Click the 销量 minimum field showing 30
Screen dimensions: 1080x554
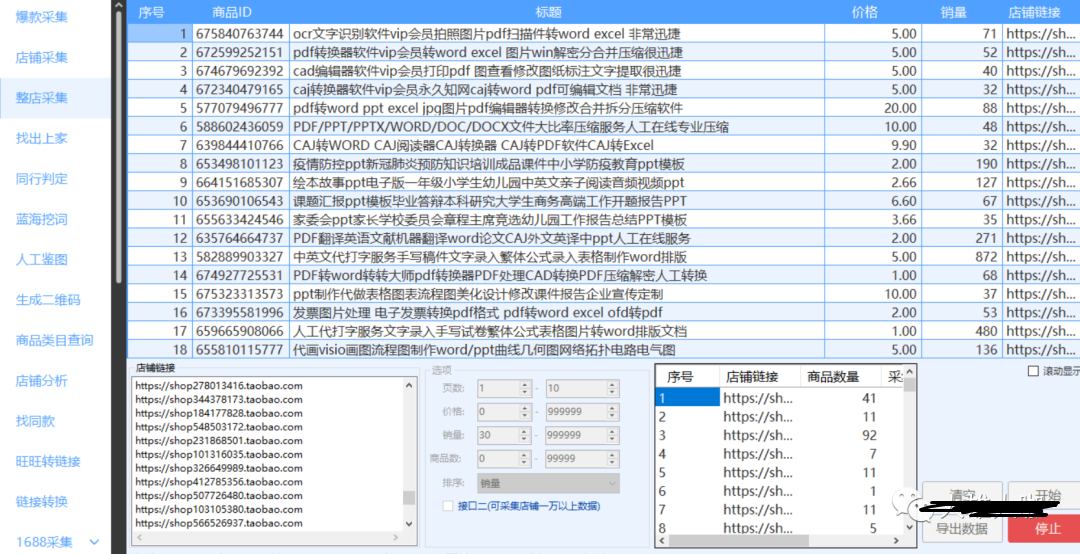click(497, 435)
